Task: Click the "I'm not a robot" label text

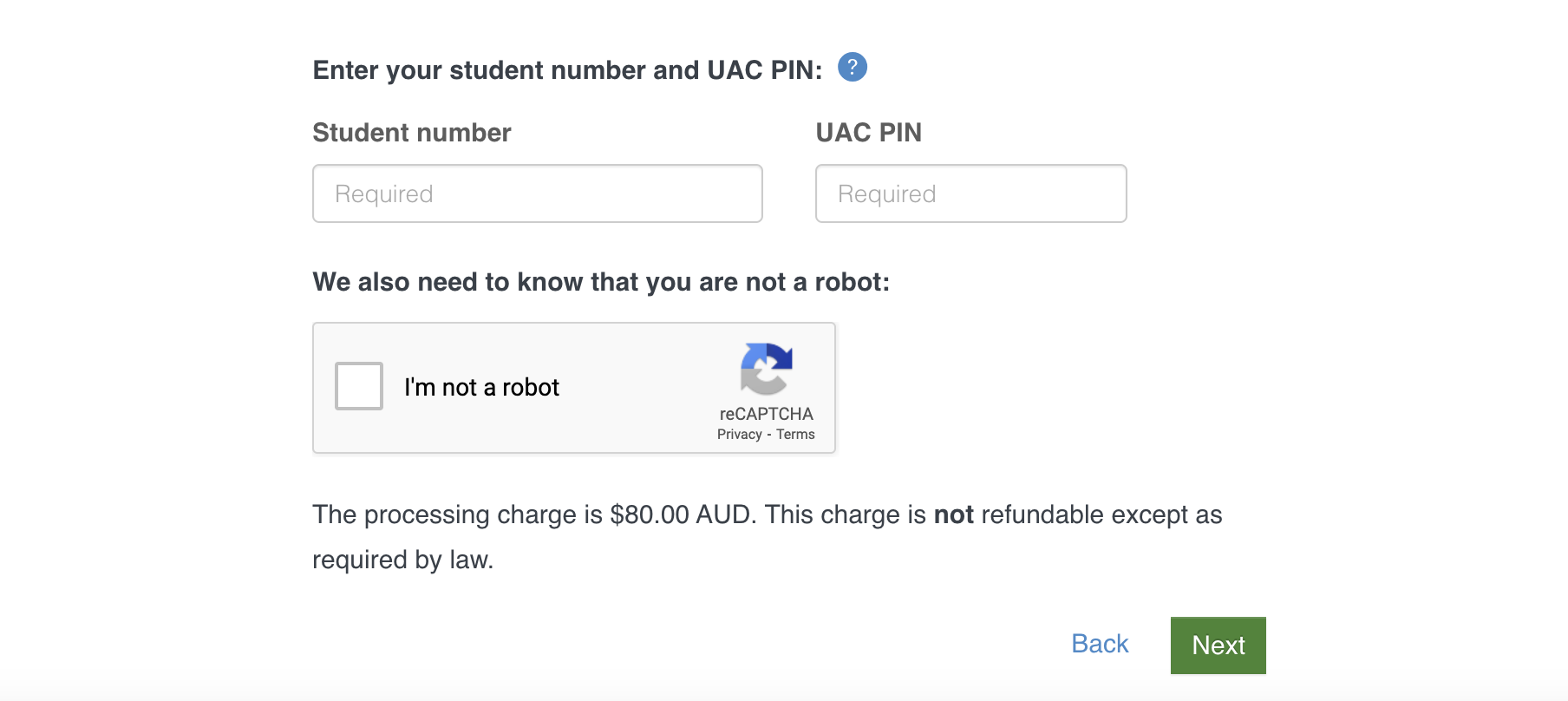Action: click(x=481, y=387)
